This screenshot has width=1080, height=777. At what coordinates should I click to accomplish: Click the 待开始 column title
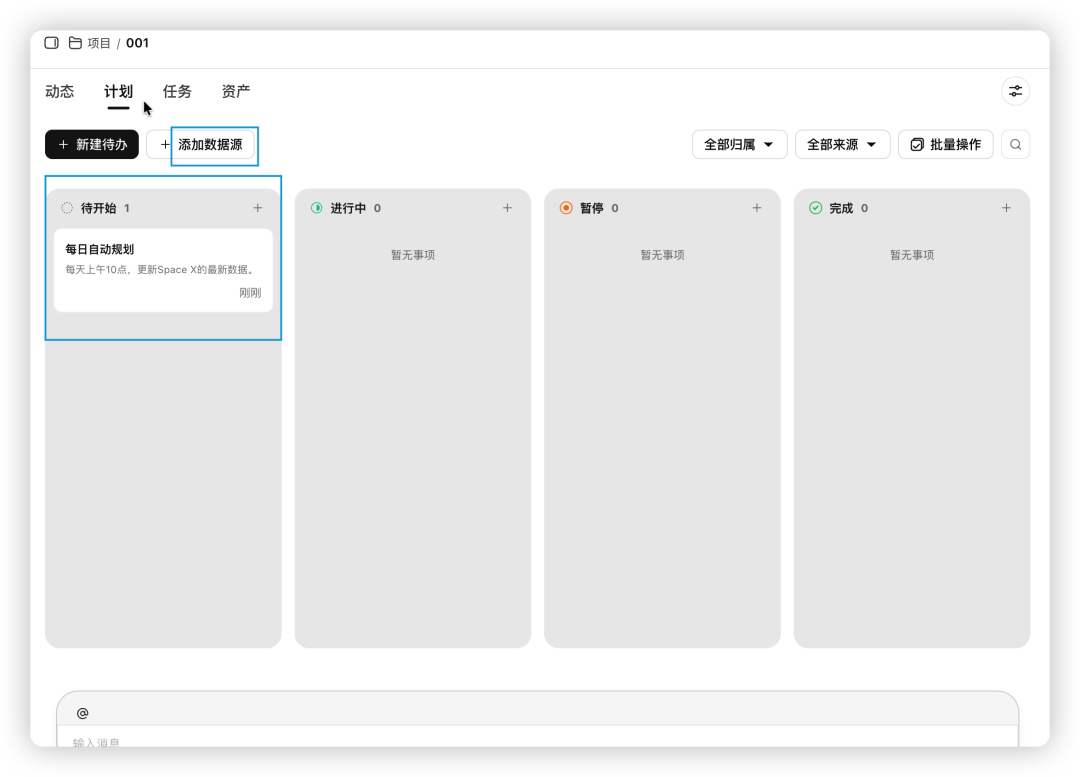click(x=98, y=208)
